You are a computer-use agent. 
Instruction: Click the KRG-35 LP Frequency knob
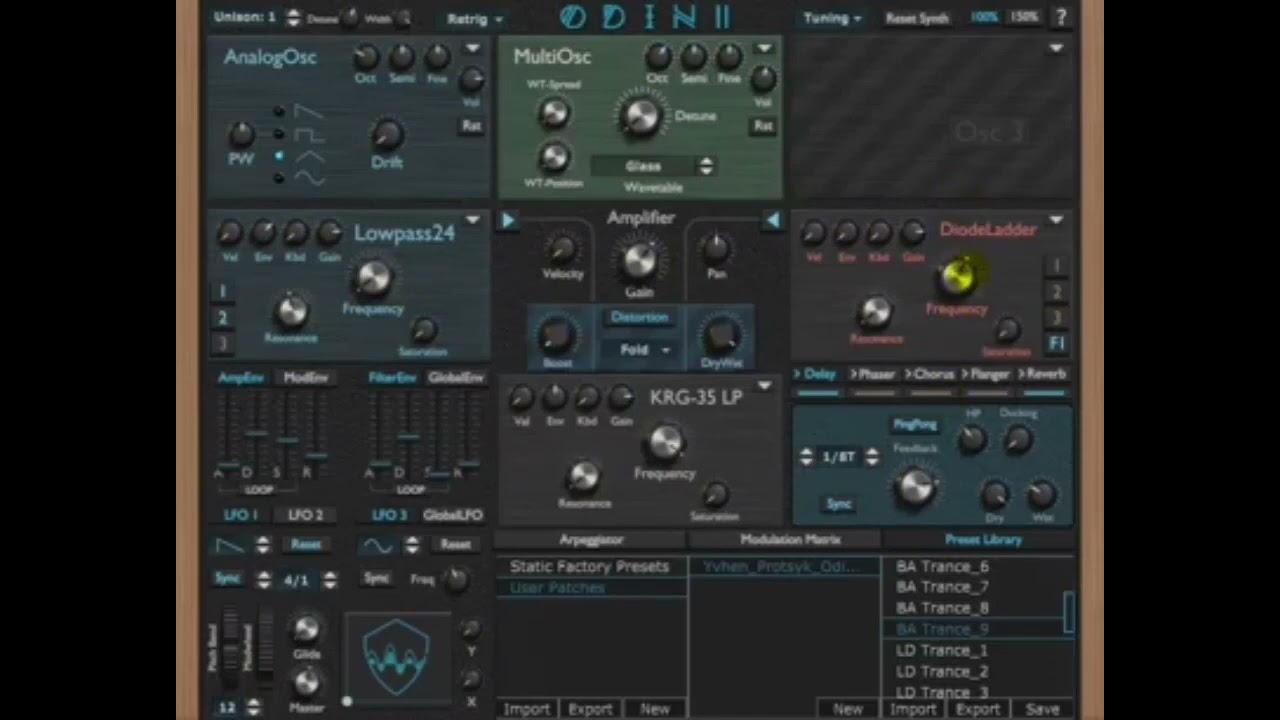[x=665, y=442]
